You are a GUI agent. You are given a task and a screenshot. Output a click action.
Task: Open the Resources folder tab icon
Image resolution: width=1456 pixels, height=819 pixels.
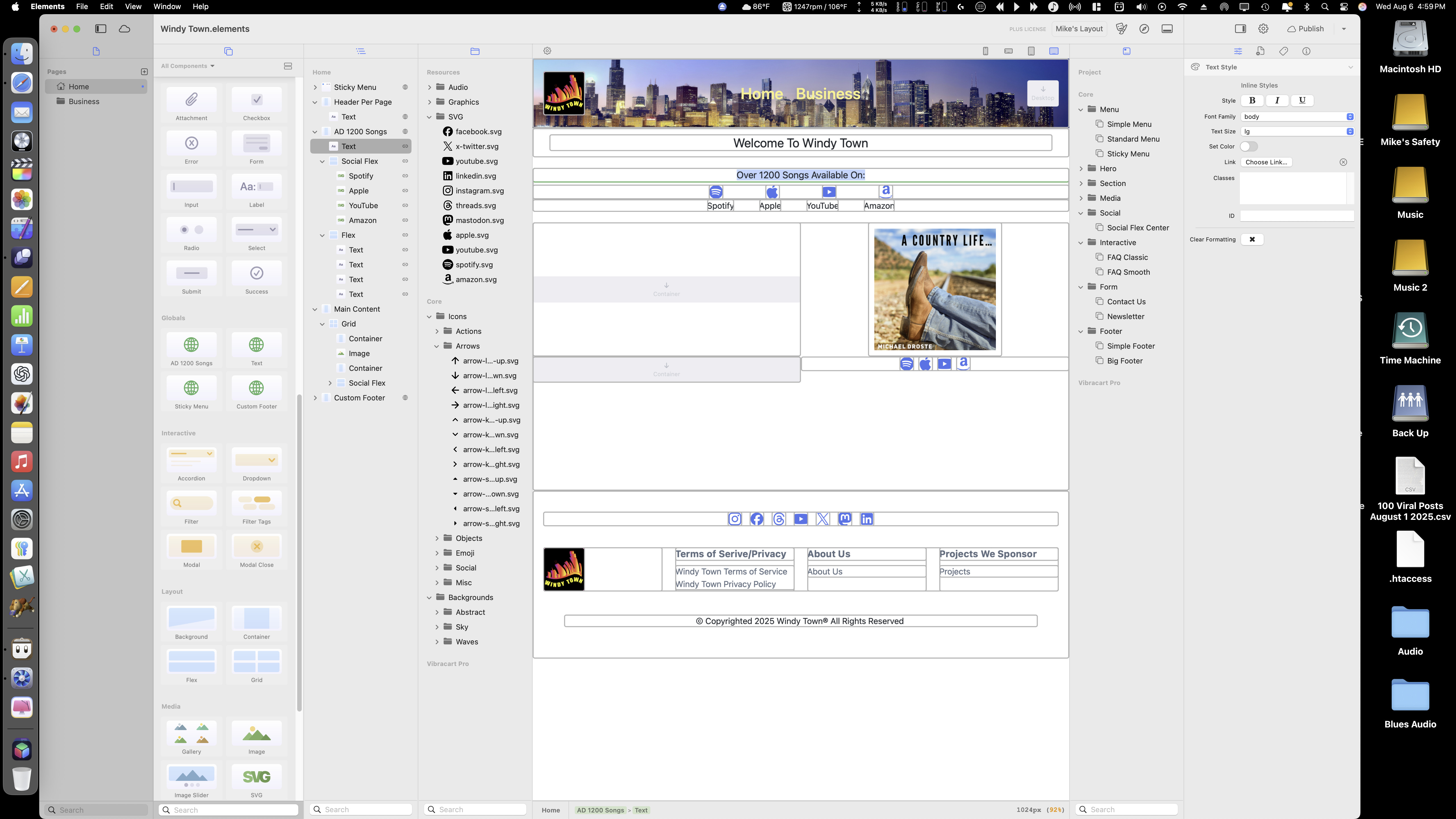point(475,51)
